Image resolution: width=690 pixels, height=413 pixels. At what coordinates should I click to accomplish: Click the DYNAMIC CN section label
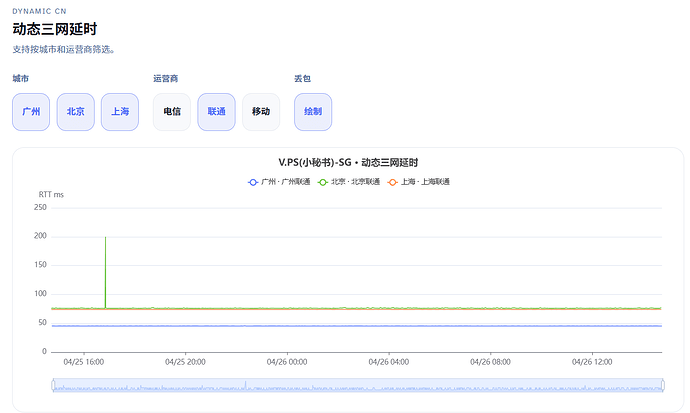[39, 11]
